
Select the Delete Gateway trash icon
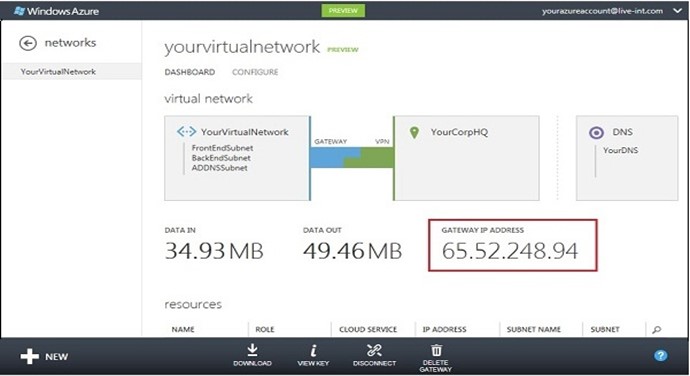pos(436,350)
